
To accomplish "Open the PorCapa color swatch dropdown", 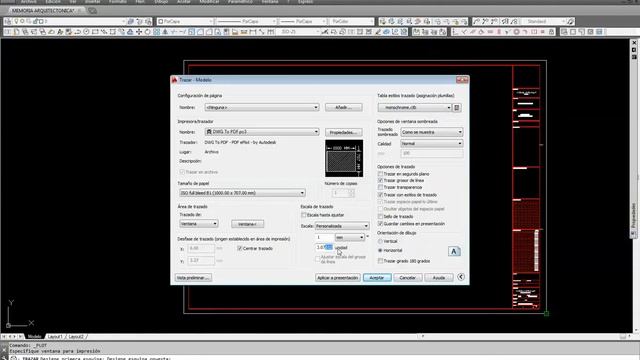I will 186,21.
